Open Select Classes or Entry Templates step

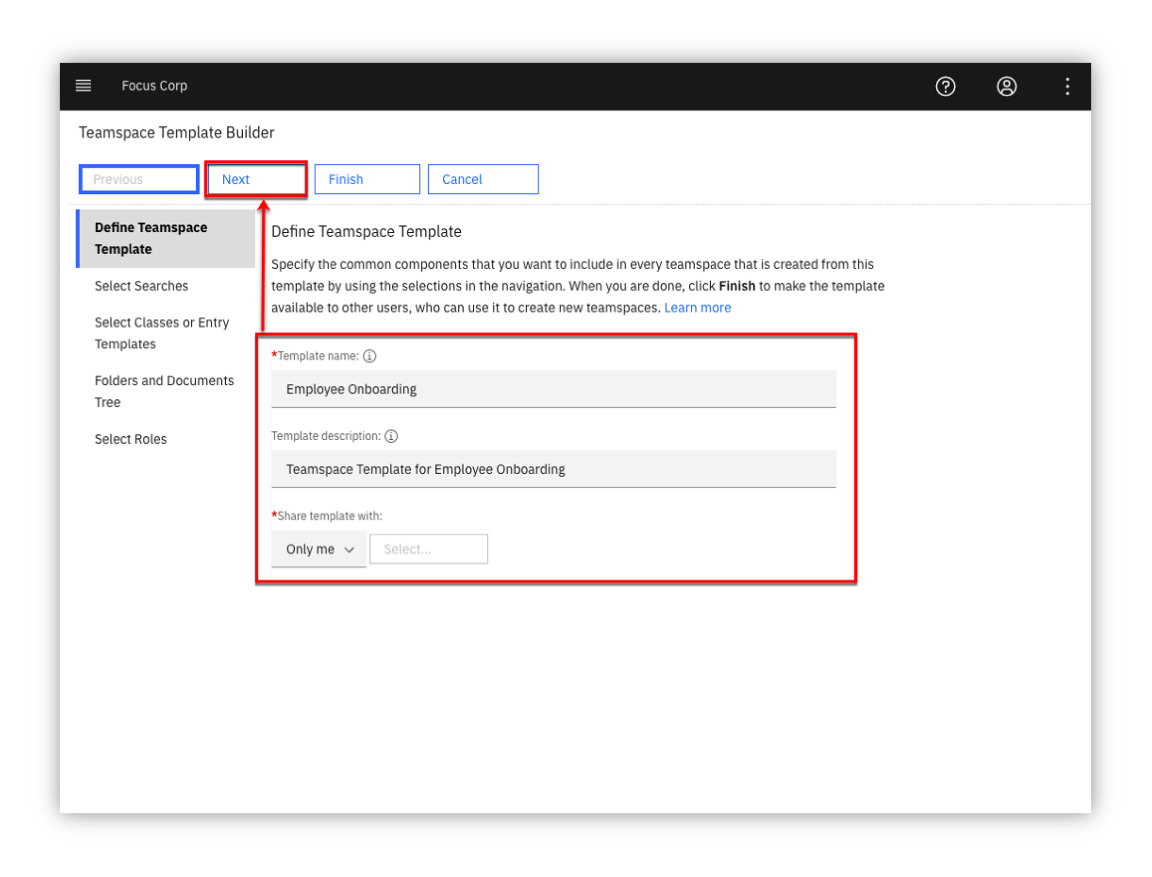[162, 333]
